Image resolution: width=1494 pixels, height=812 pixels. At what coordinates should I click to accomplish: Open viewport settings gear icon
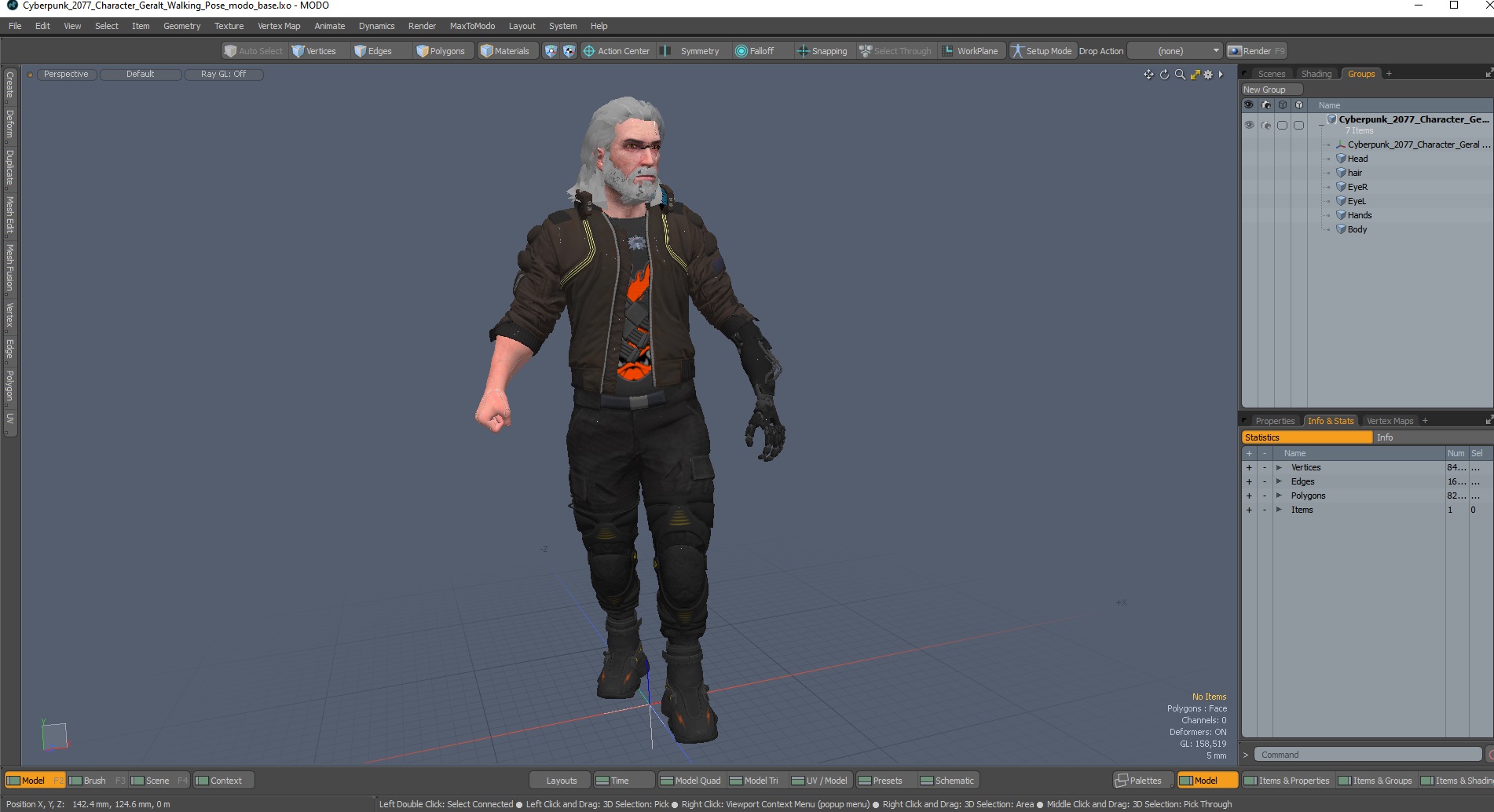click(1208, 75)
